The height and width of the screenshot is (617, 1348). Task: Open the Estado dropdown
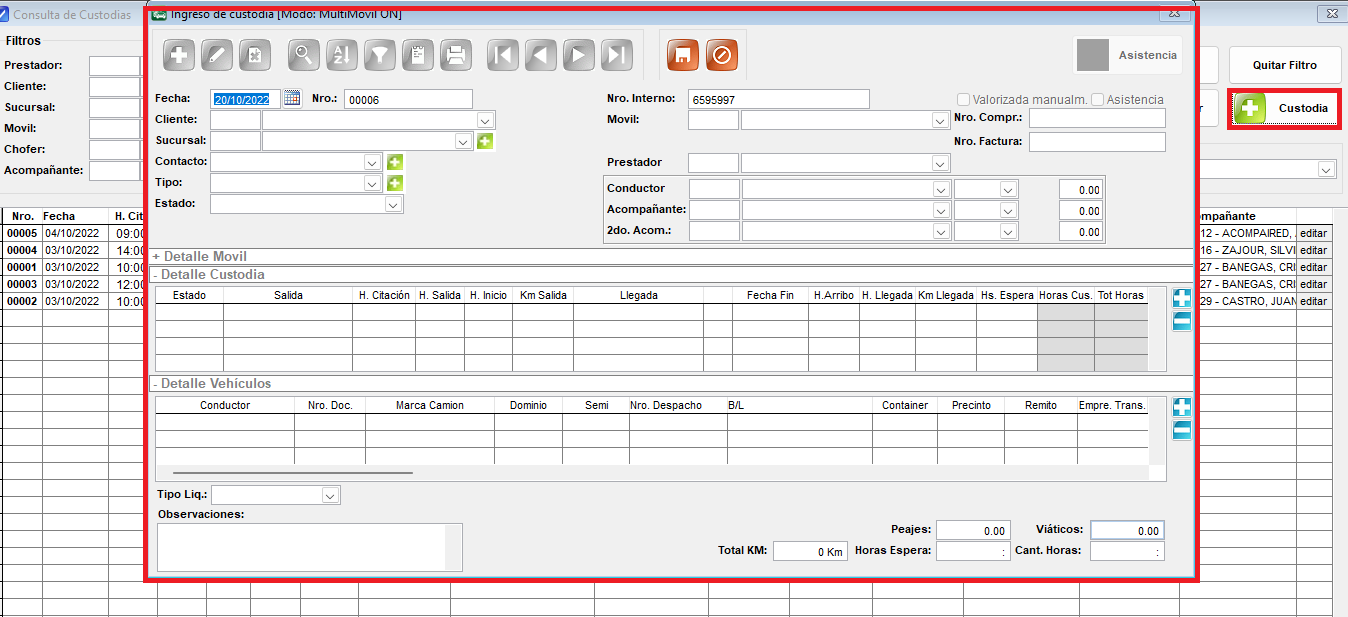click(x=394, y=204)
